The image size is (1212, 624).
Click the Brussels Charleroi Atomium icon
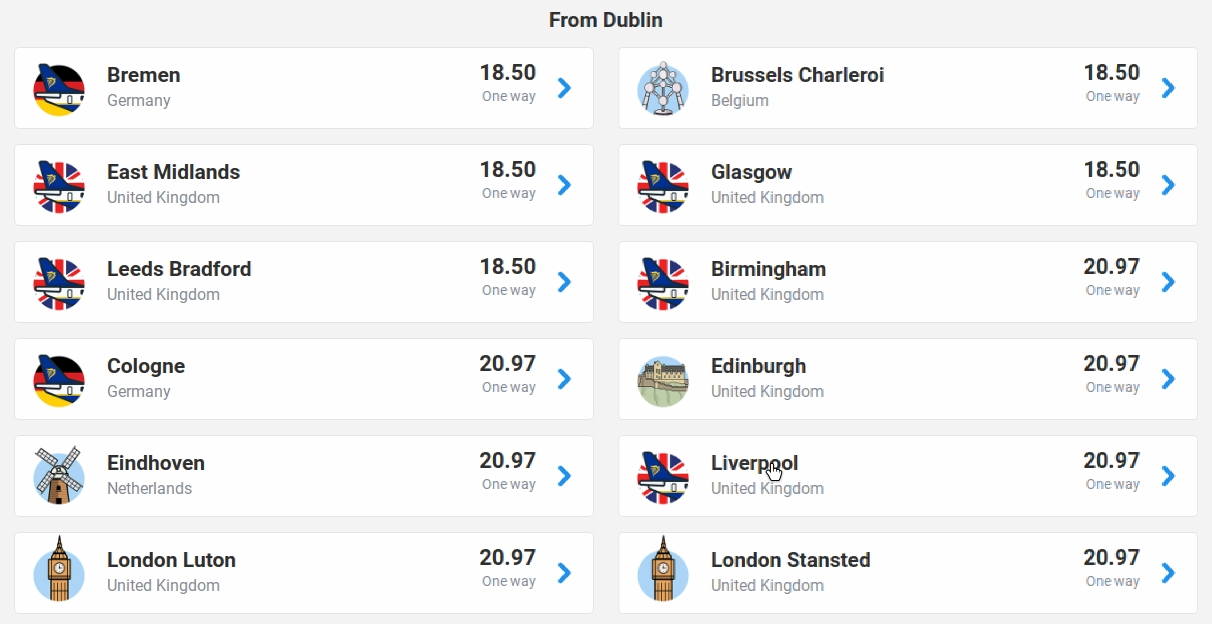663,89
